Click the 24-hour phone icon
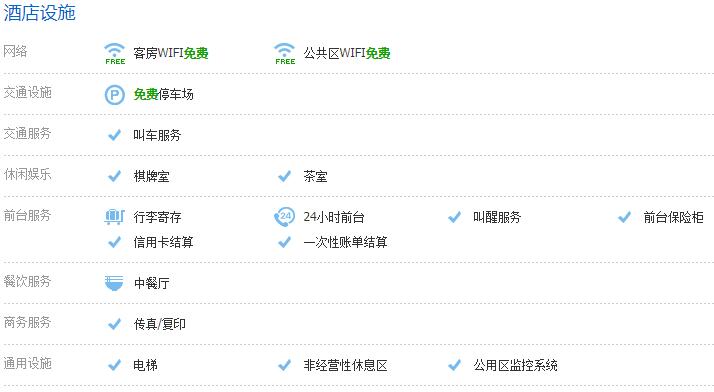The width and height of the screenshot is (714, 392). pos(285,217)
